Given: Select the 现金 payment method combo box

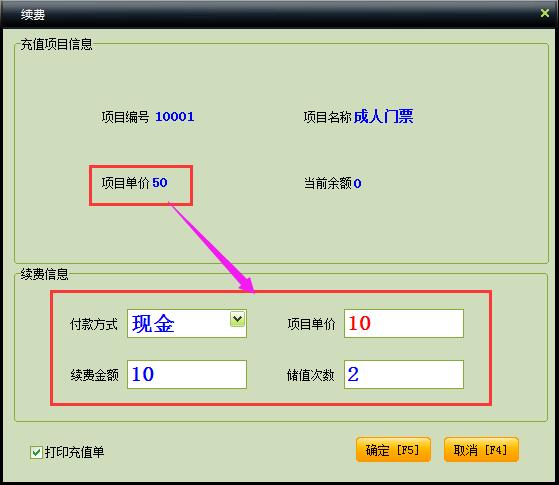Looking at the screenshot, I should click(x=187, y=323).
